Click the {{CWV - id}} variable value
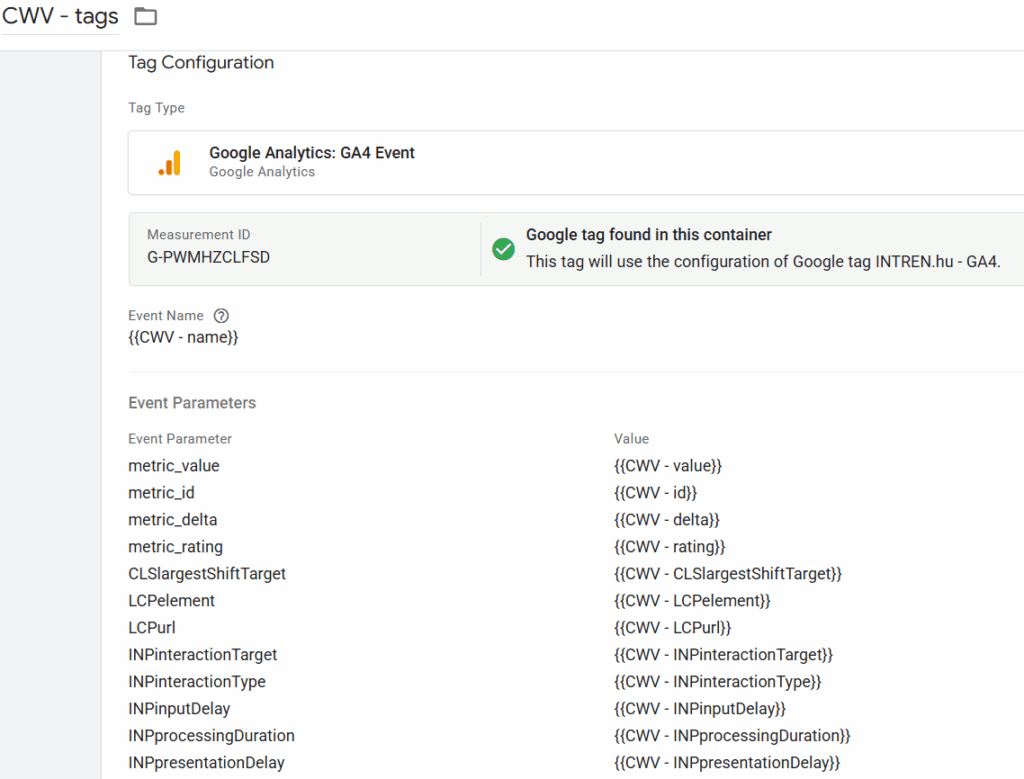This screenshot has height=779, width=1024. pos(655,493)
